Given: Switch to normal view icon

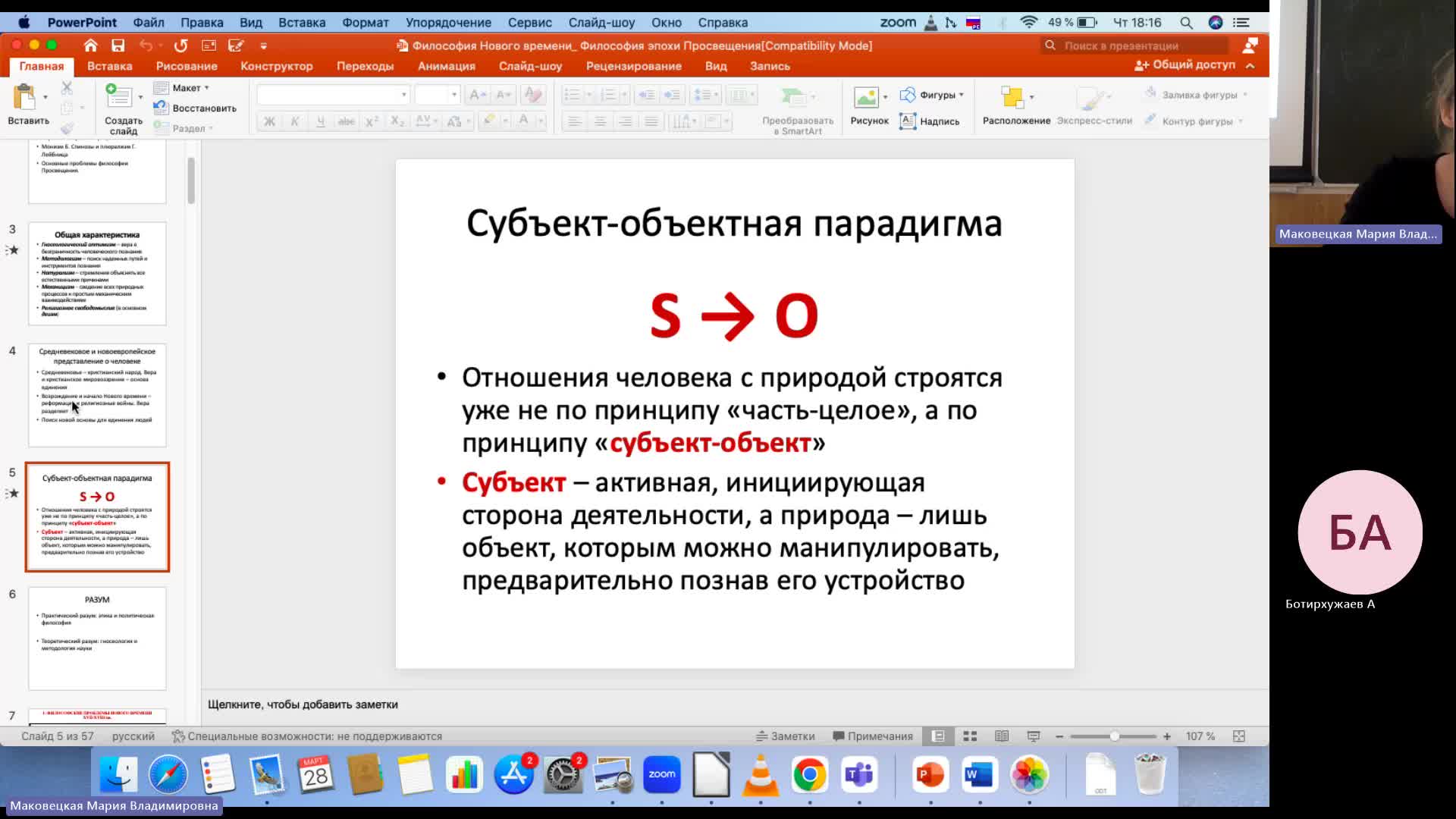Looking at the screenshot, I should [x=938, y=736].
